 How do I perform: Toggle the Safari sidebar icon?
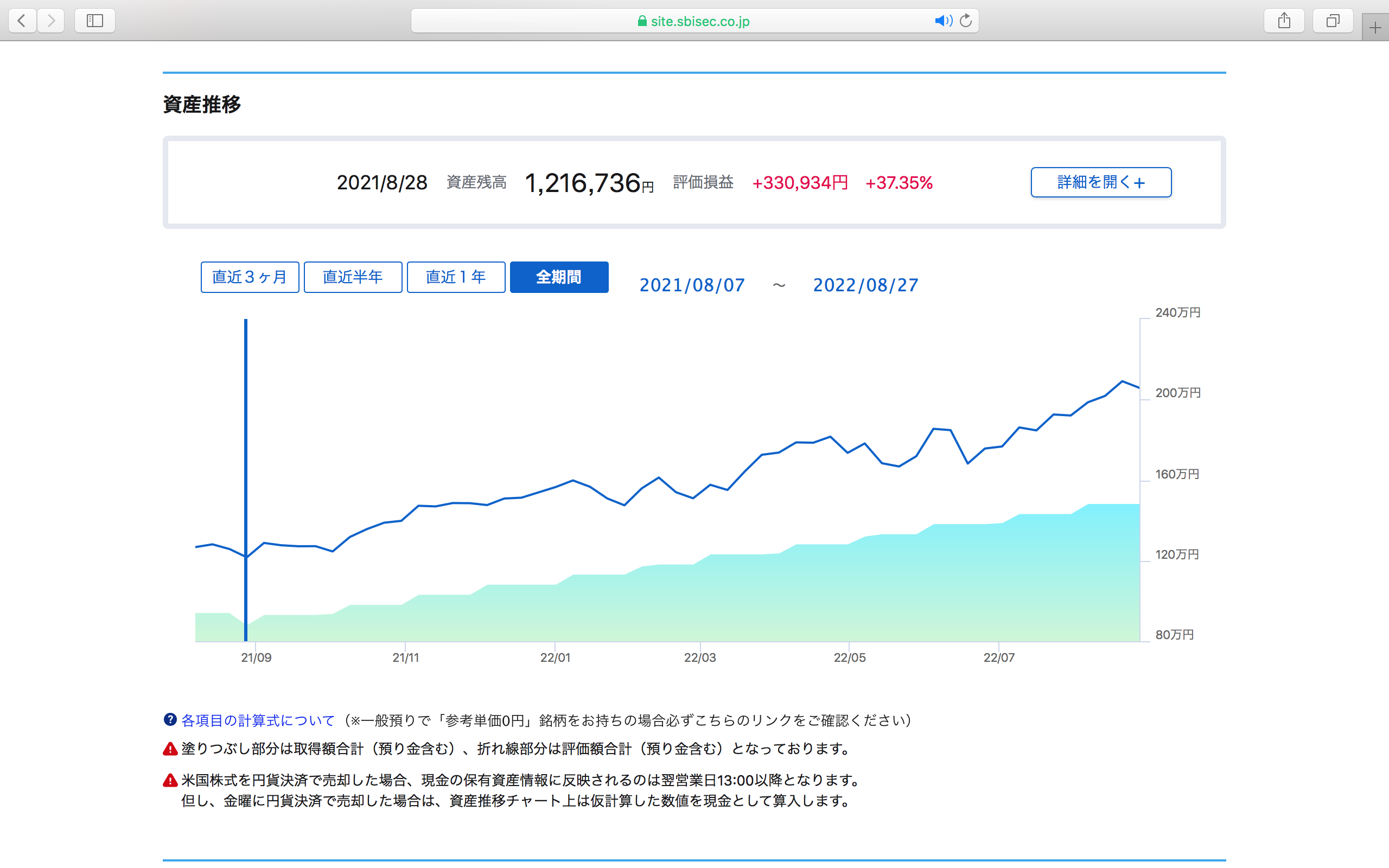95,21
